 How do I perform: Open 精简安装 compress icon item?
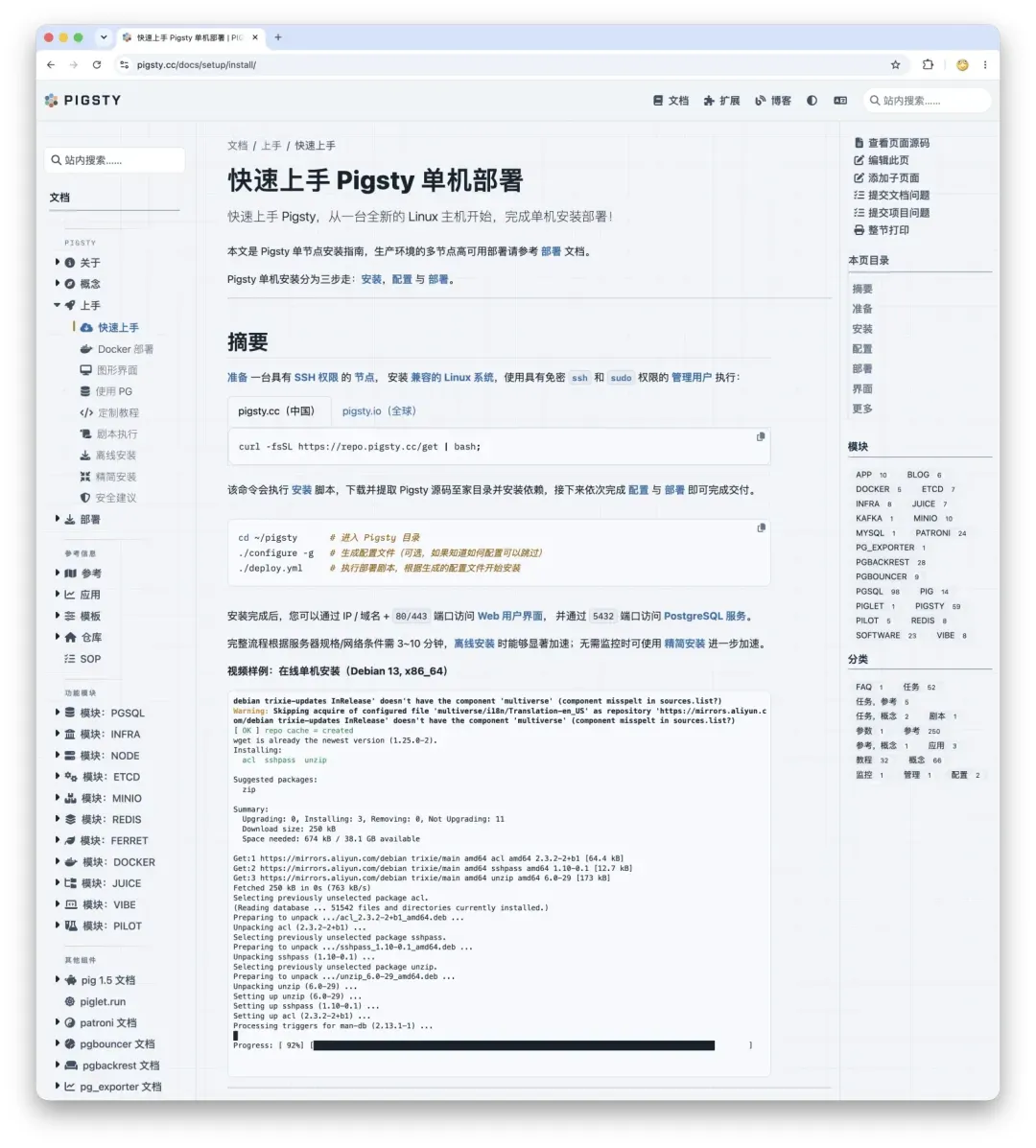(x=108, y=477)
